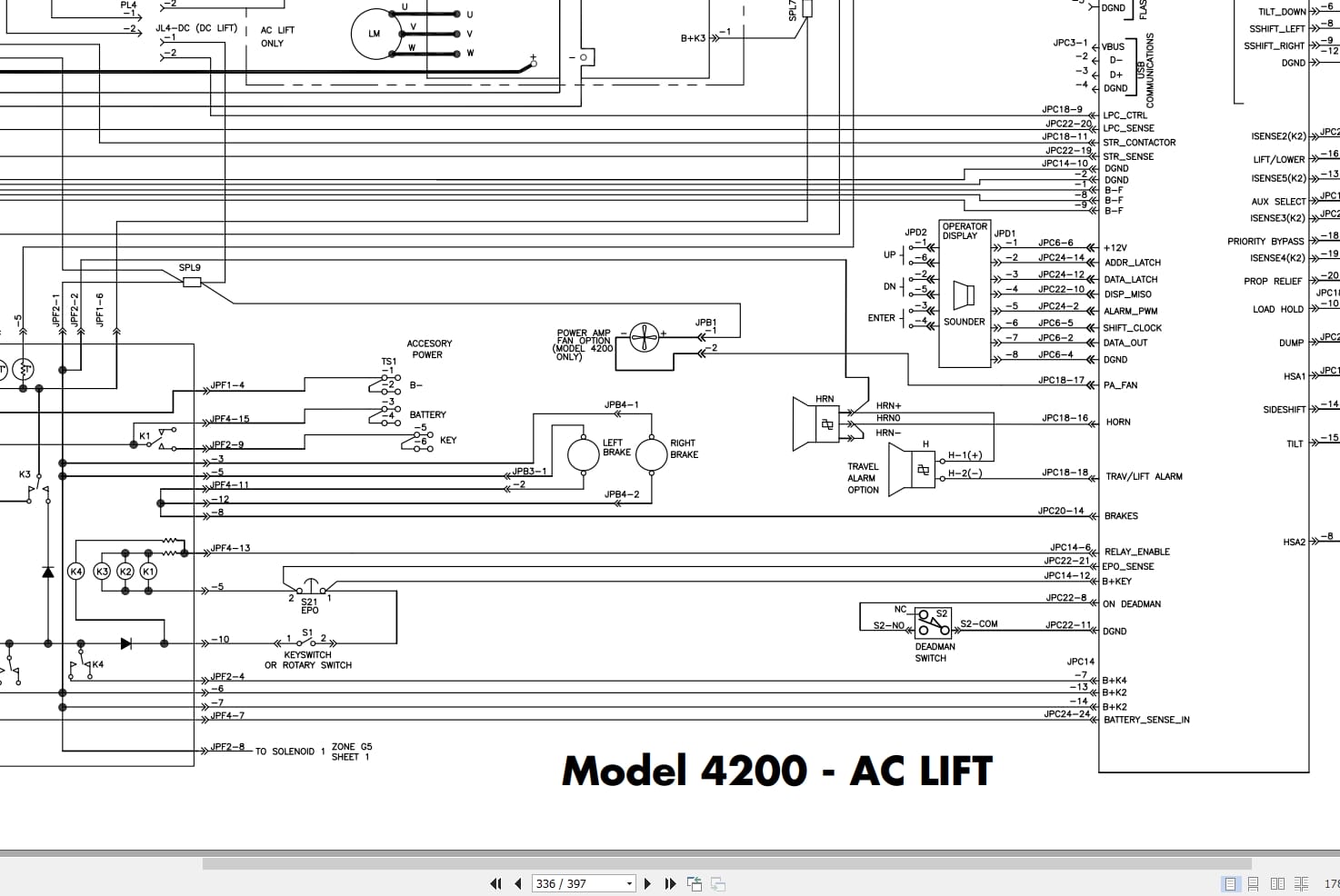The image size is (1340, 896).
Task: Jump to the last page
Action: tap(670, 883)
